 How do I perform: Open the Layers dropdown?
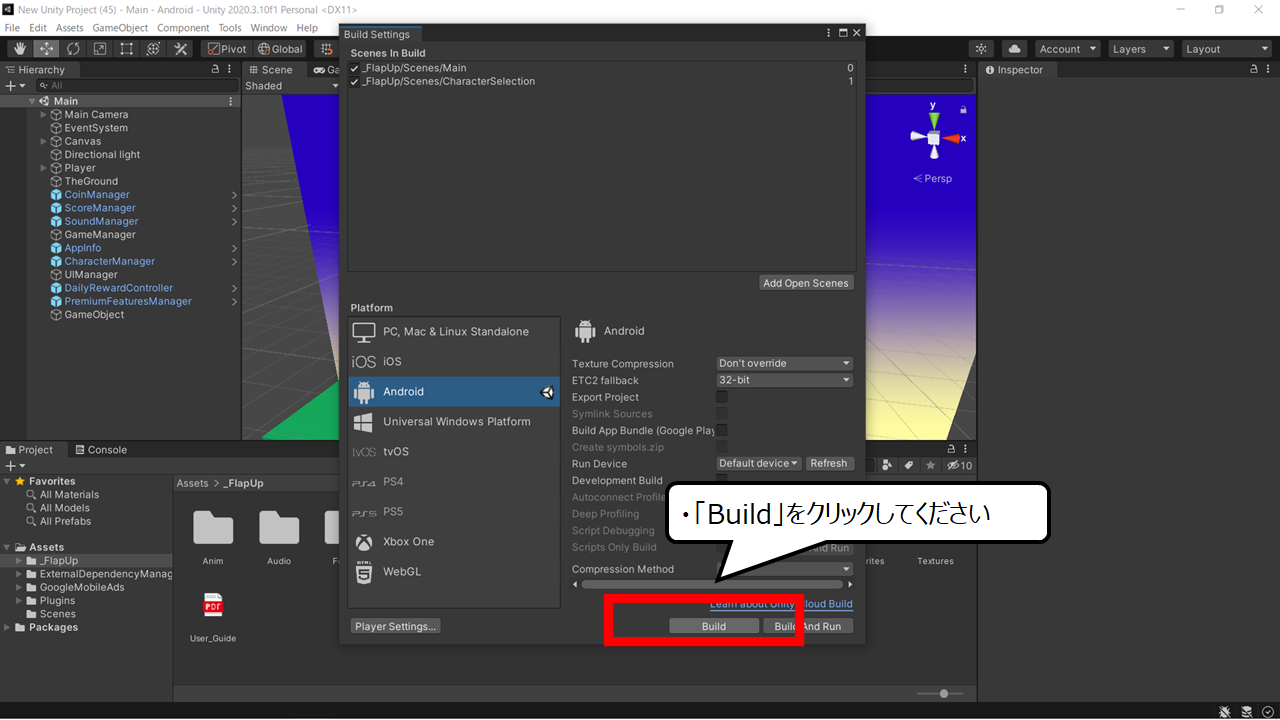[x=1140, y=49]
